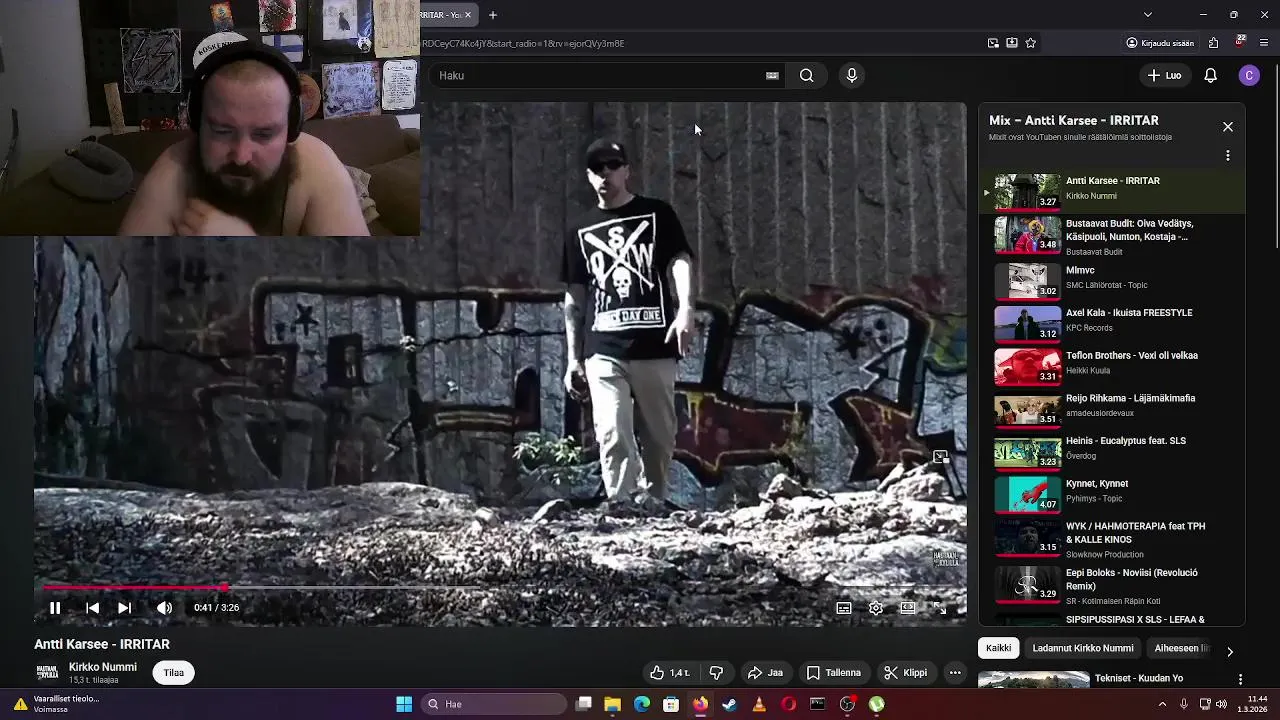Play Kynnet, Kynnet by Pyhimys

point(1112,494)
